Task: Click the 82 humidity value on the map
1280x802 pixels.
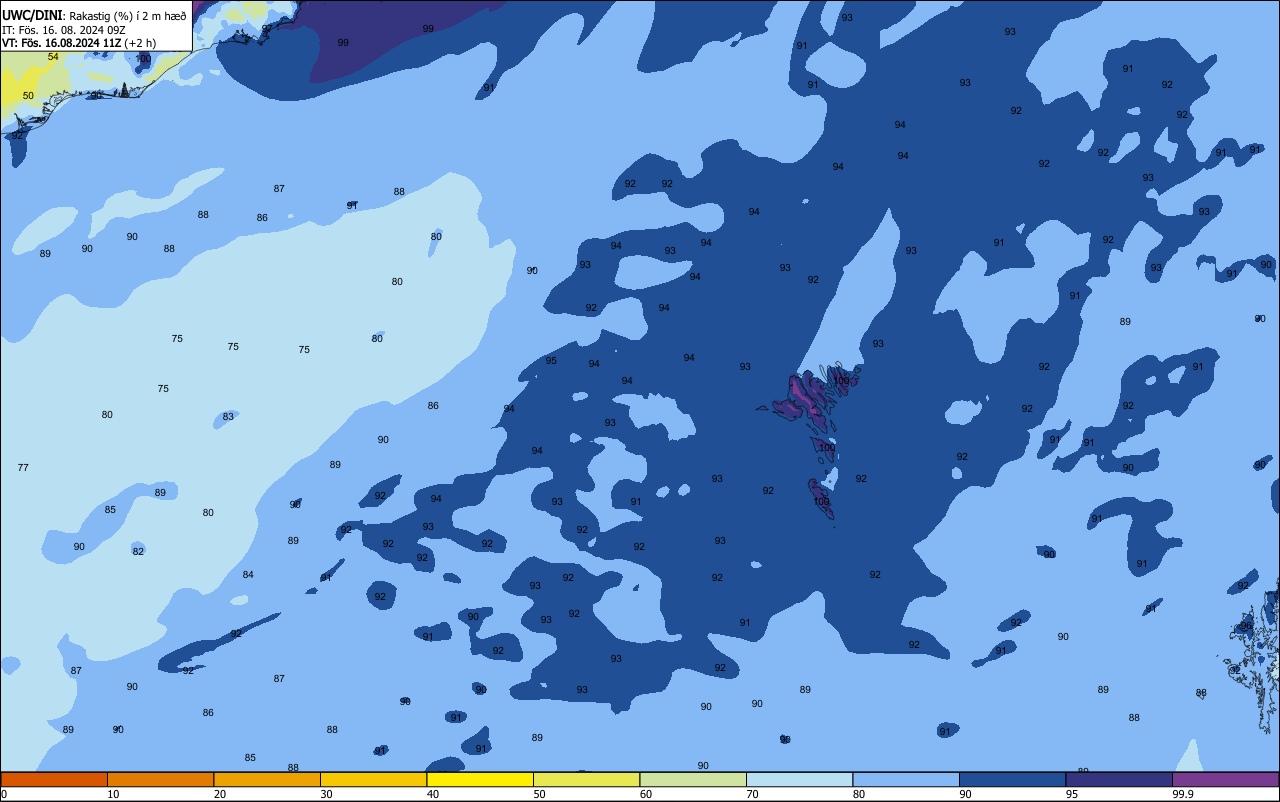Action: click(138, 551)
